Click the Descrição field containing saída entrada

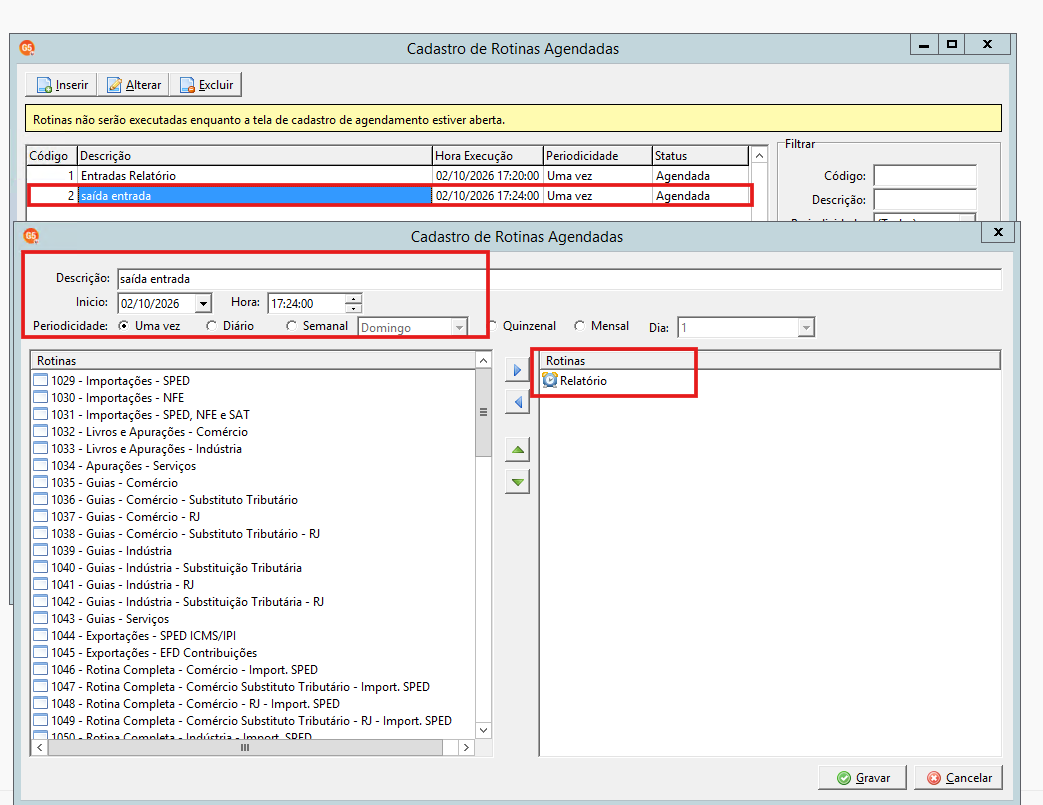[559, 279]
